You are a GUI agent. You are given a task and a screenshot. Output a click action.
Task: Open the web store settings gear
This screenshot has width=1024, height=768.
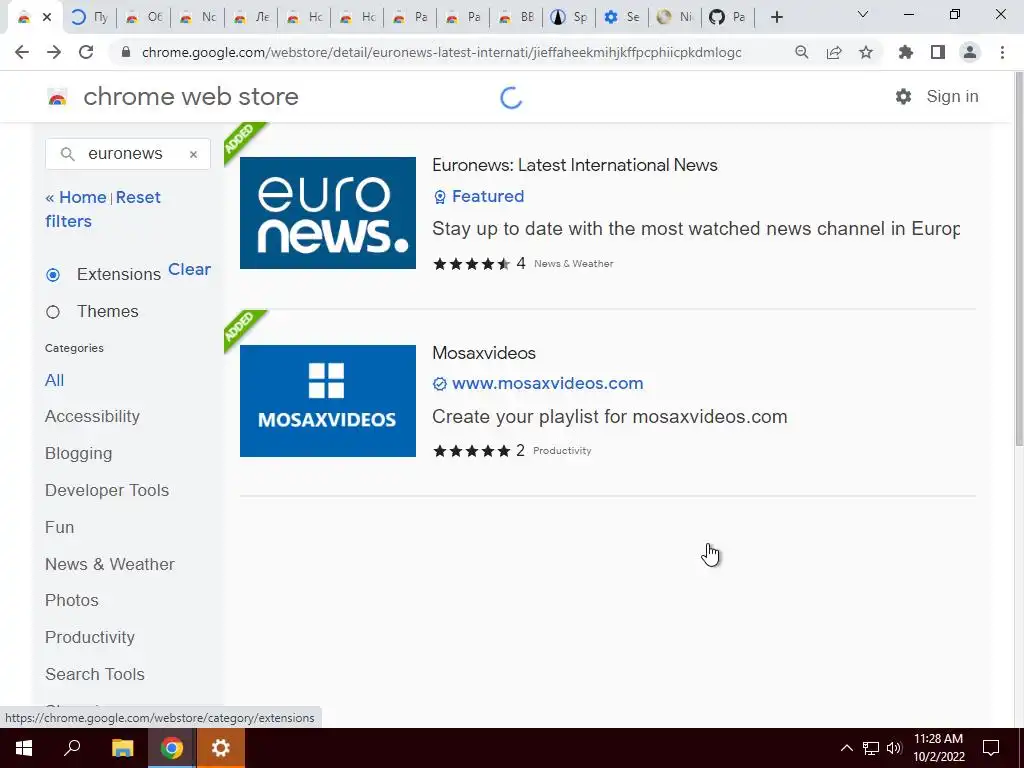(903, 97)
